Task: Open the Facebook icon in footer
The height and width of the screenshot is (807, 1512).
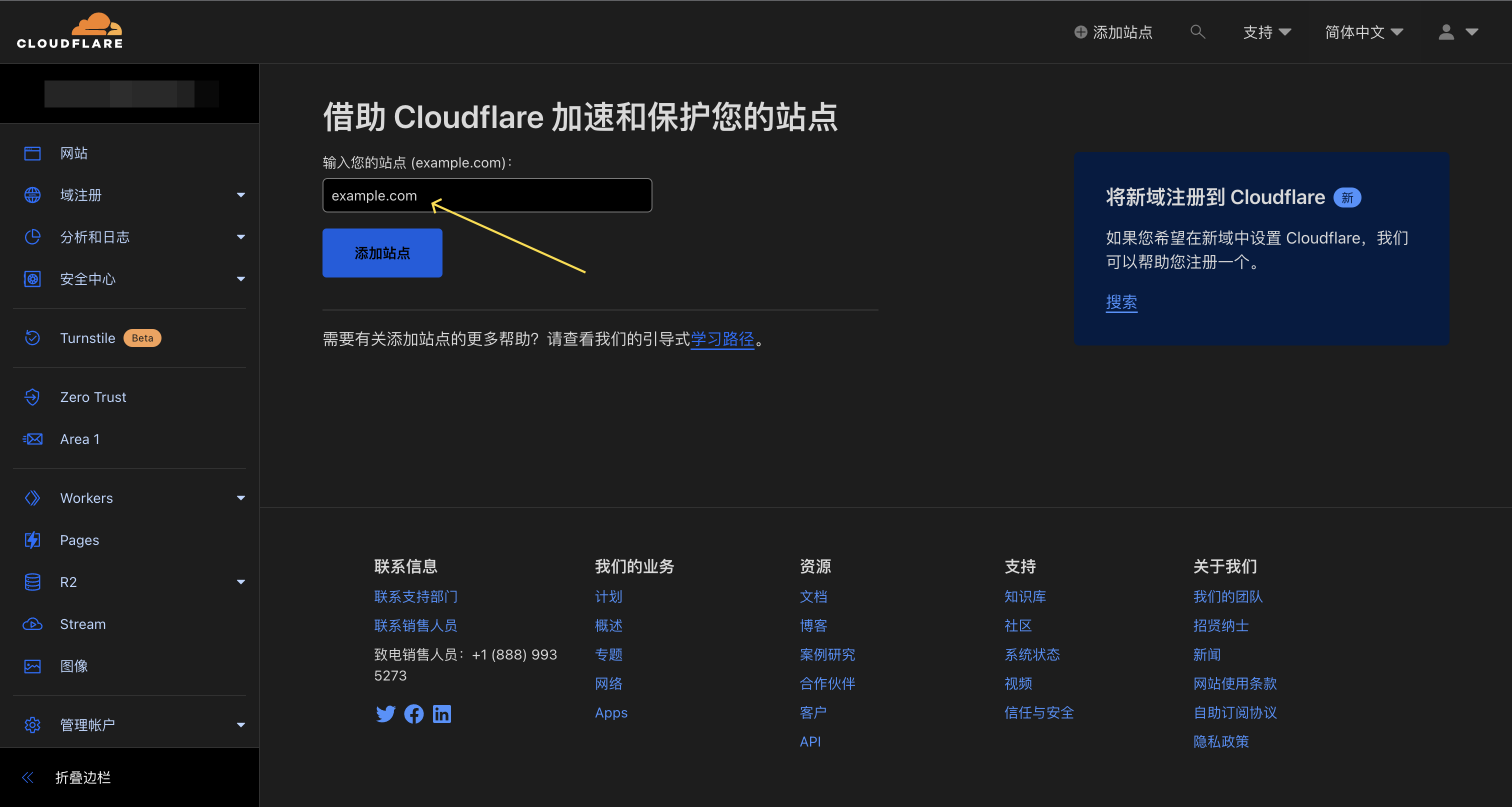Action: (414, 714)
